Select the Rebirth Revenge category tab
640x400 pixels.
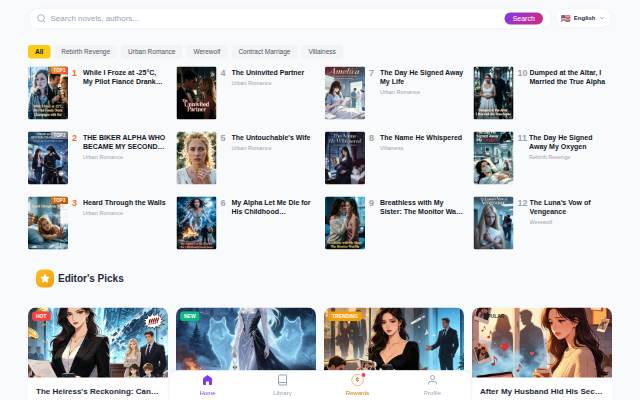[86, 51]
